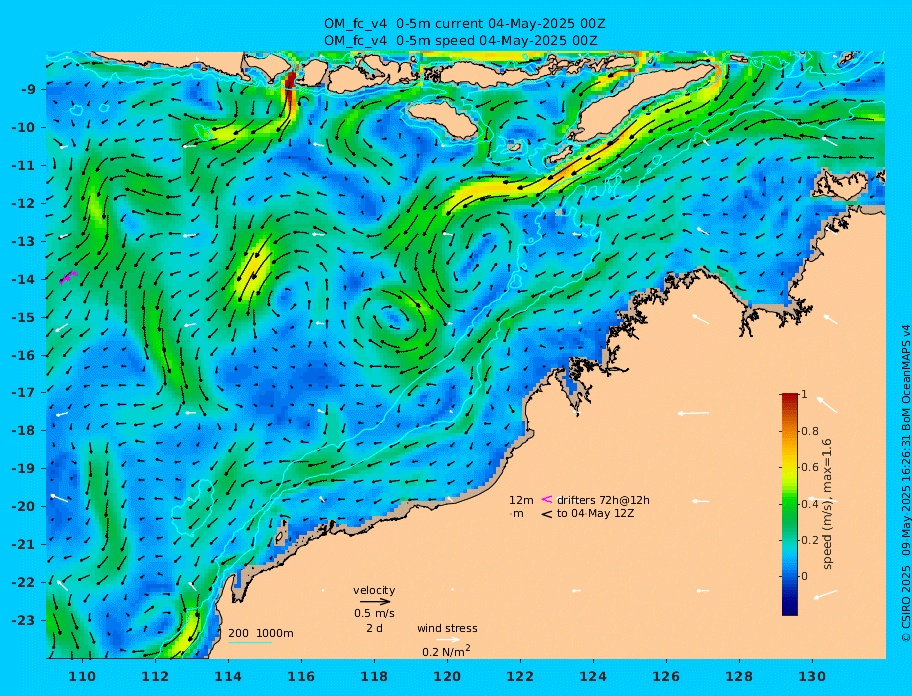Screen dimensions: 912x696
Task: Click the CSIRO 2025 BoM OceanMAPS copyright text
Action: pos(905,483)
